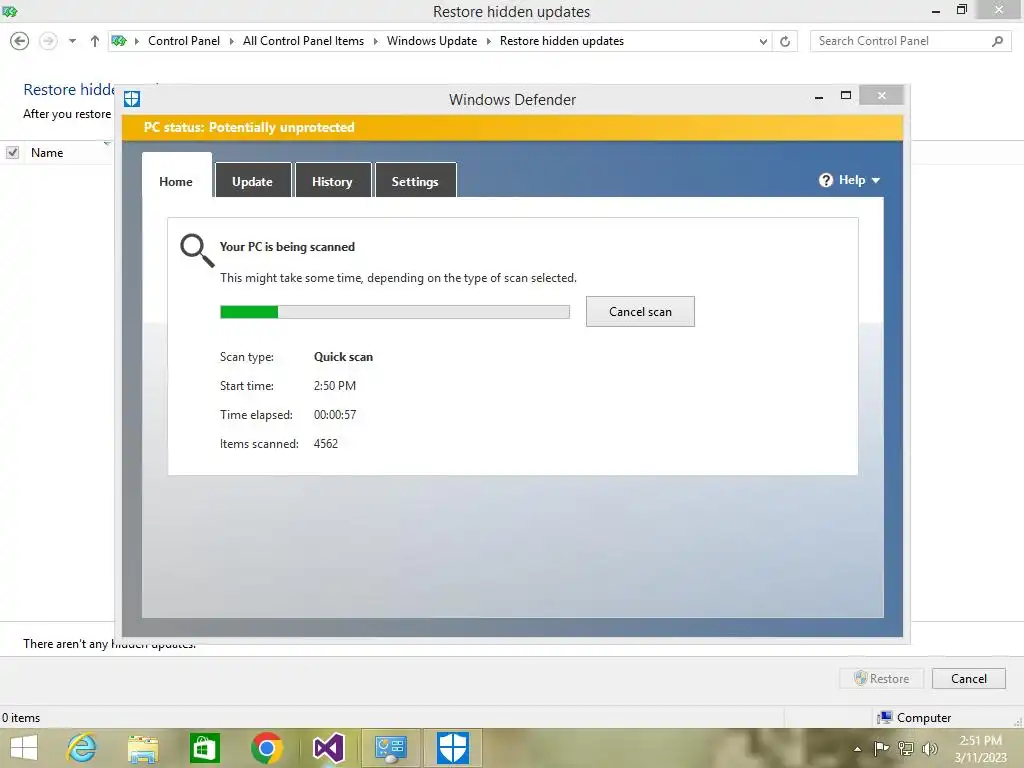
Task: Click All Control Panel Items breadcrumb
Action: [x=303, y=41]
